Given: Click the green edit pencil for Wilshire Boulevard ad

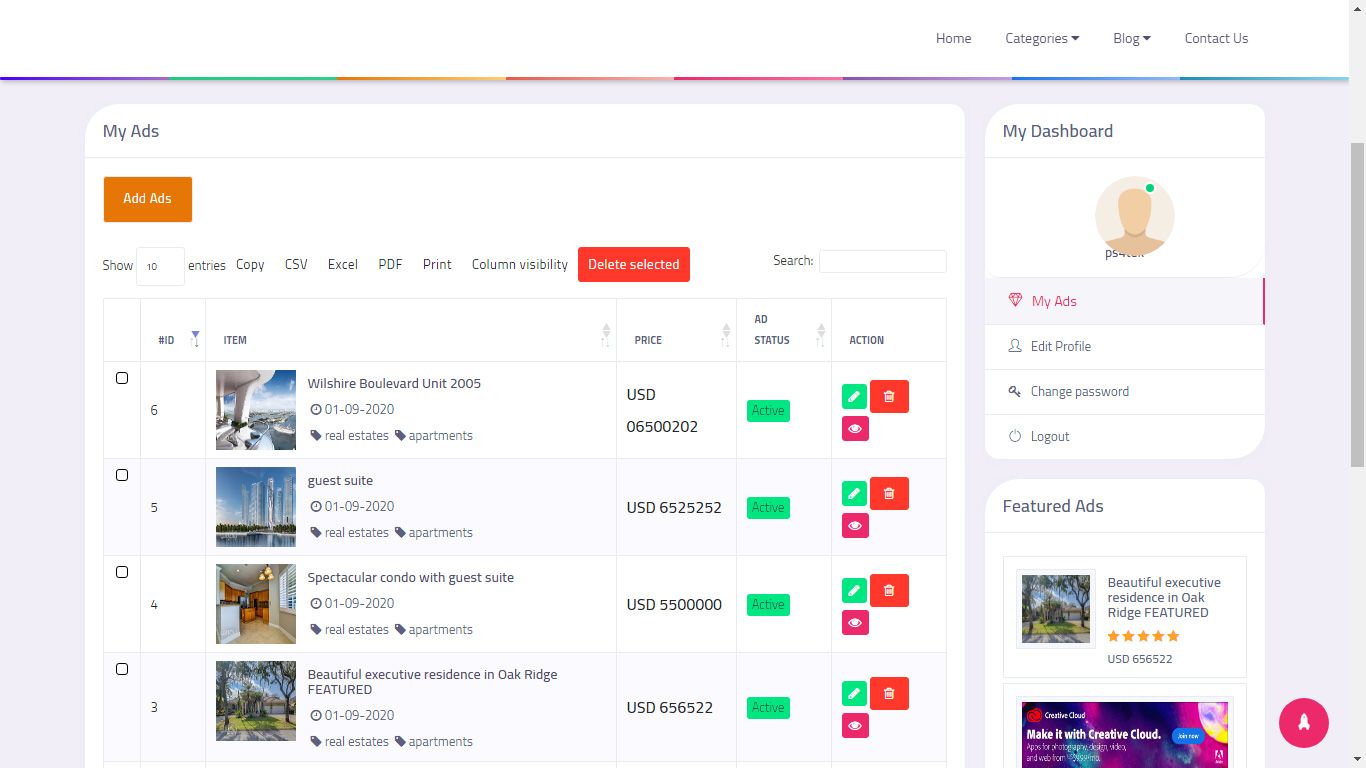Looking at the screenshot, I should [x=854, y=396].
